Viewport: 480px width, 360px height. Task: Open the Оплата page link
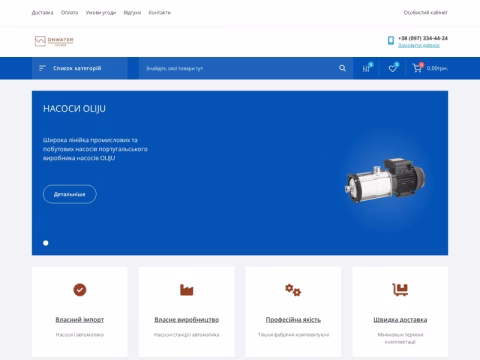pyautogui.click(x=69, y=13)
